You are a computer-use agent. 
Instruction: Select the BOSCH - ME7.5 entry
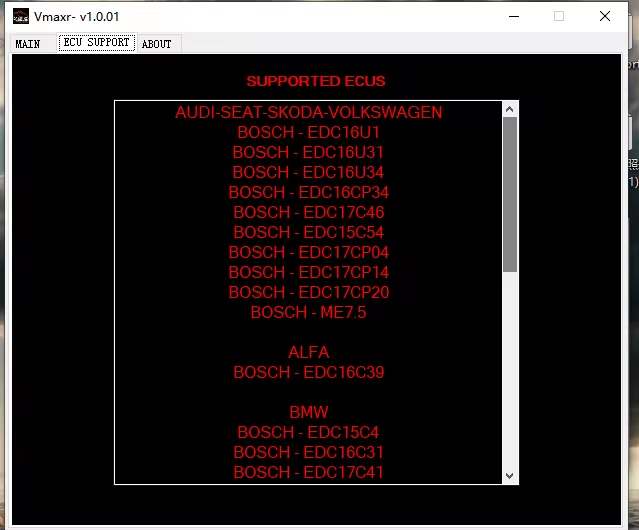(x=308, y=312)
